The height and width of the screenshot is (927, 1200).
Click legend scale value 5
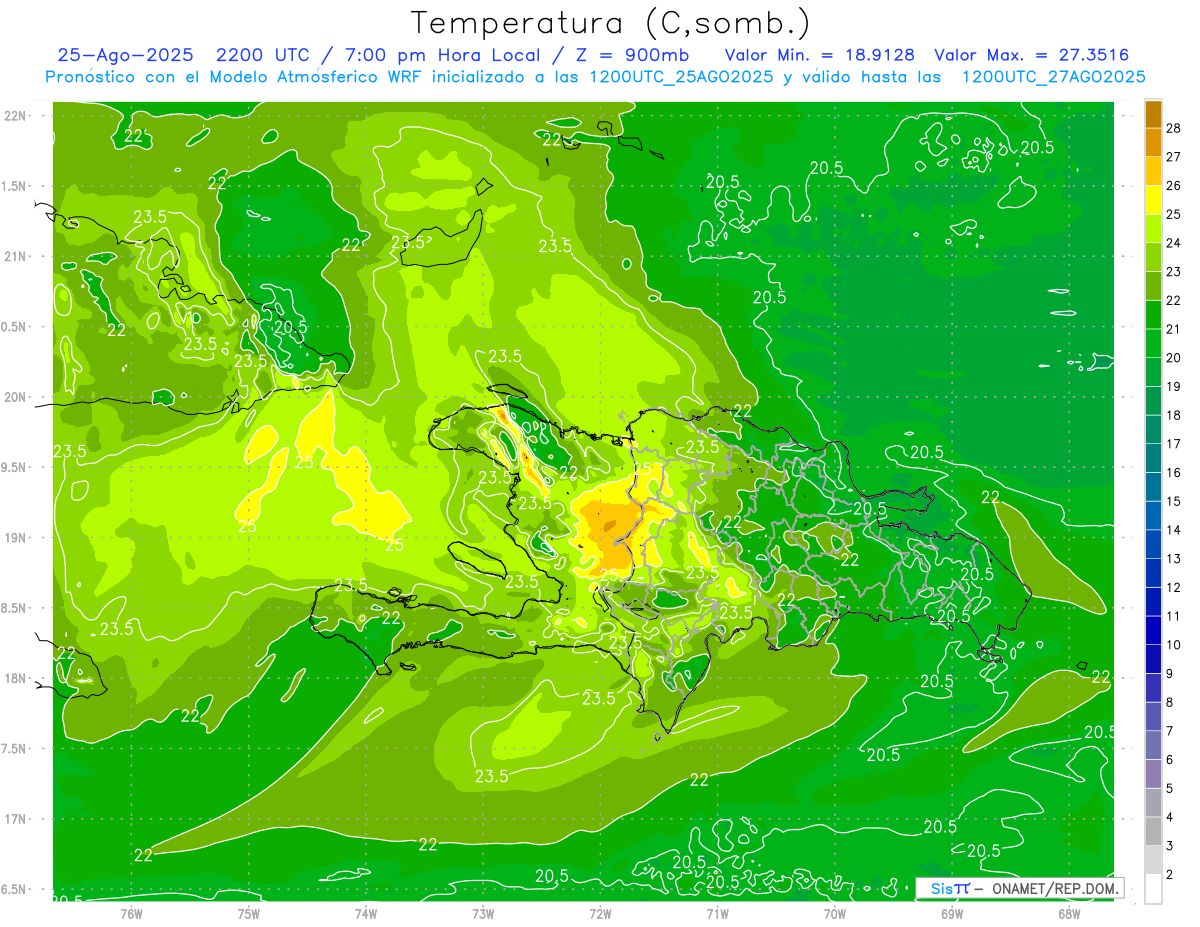pyautogui.click(x=1171, y=789)
